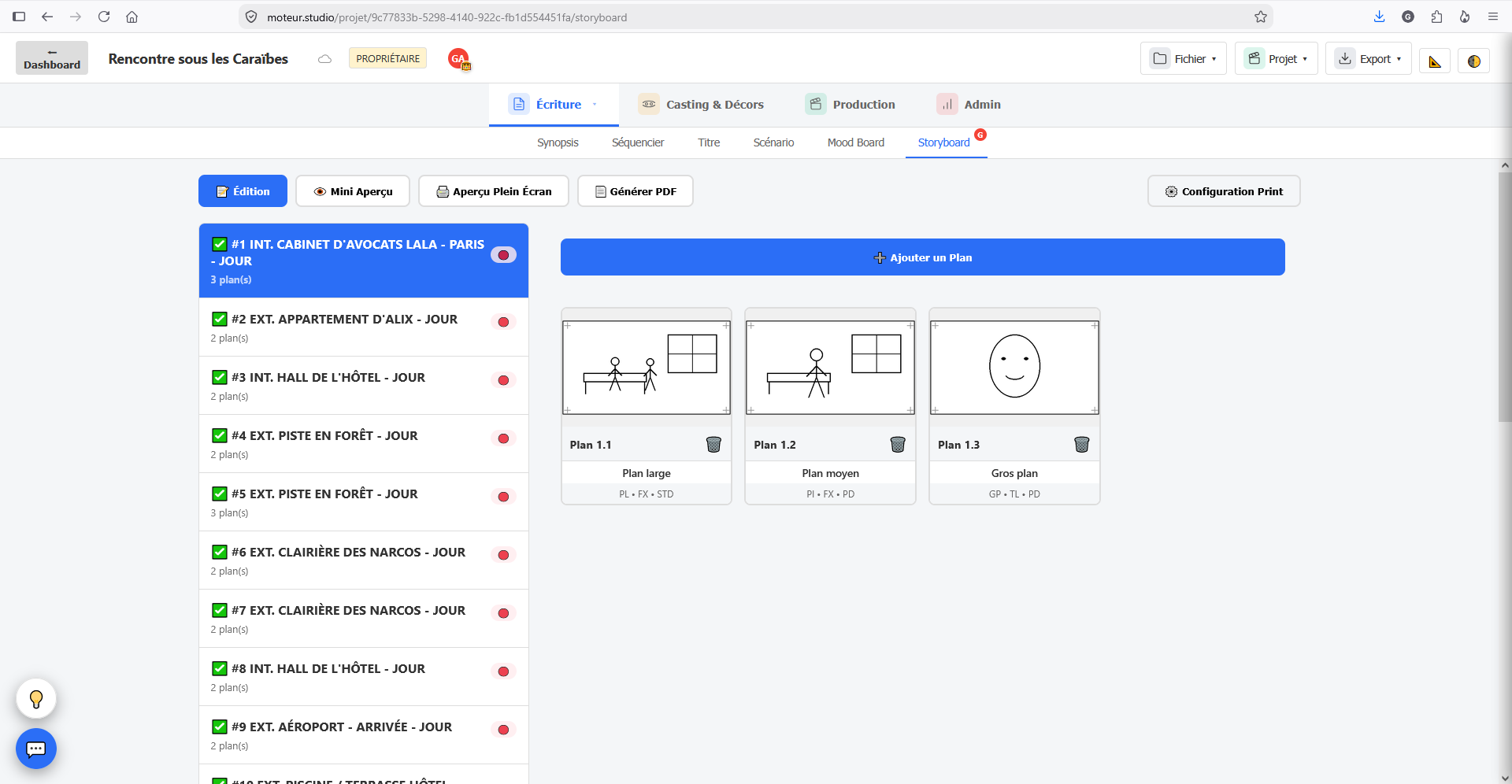This screenshot has width=1512, height=784.
Task: Toggle red record dot on scene #1
Action: tap(503, 255)
